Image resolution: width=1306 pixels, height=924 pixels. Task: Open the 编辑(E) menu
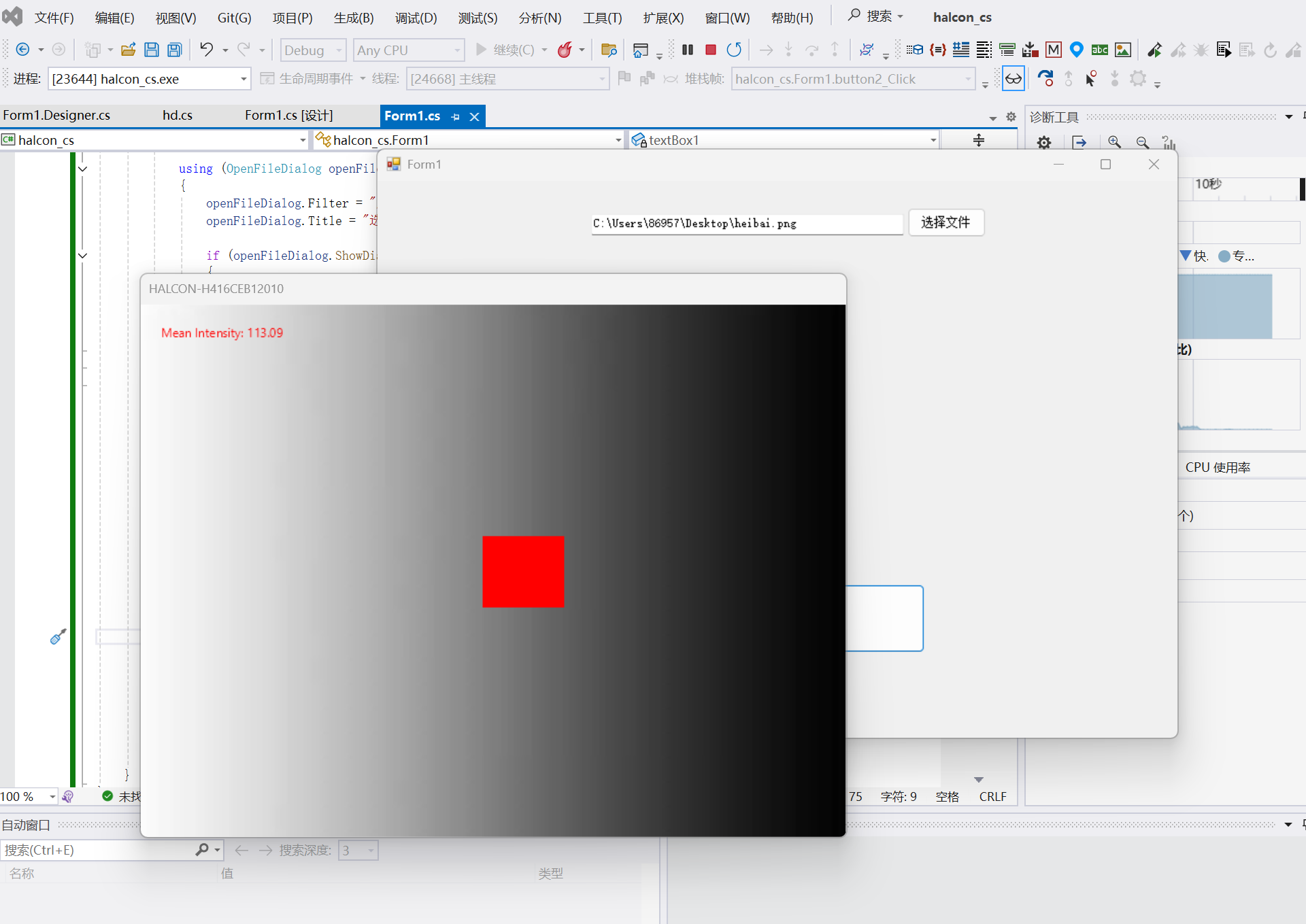click(114, 18)
